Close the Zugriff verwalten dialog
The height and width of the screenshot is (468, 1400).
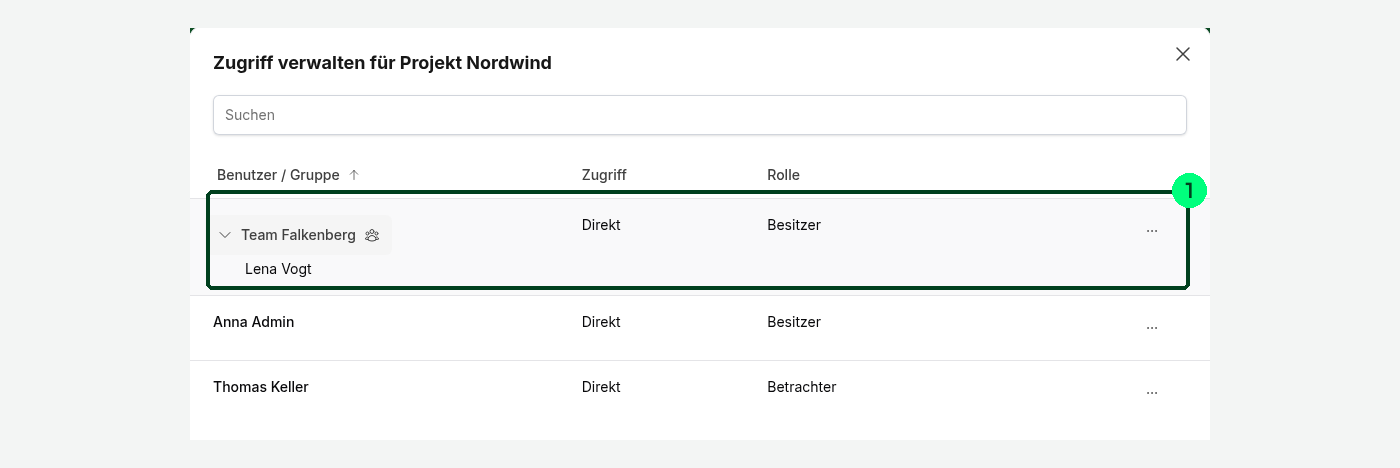(x=1183, y=54)
